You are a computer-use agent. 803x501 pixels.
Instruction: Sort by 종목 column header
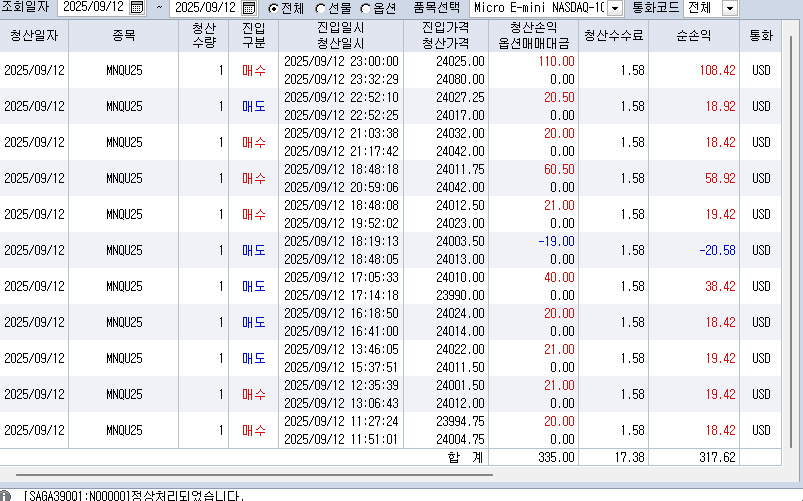[124, 36]
